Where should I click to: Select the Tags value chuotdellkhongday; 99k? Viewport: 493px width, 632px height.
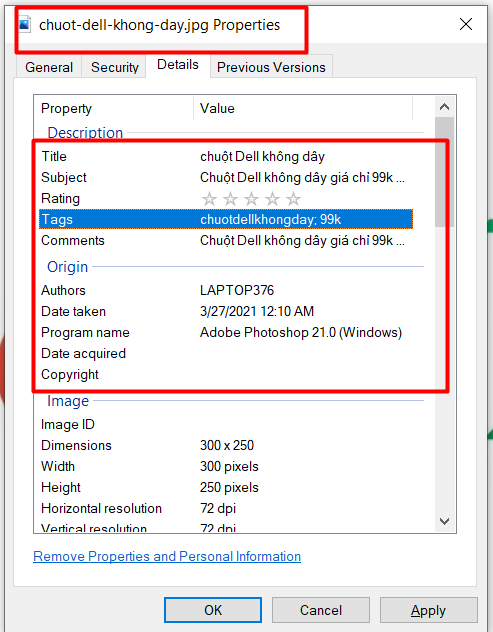point(270,219)
